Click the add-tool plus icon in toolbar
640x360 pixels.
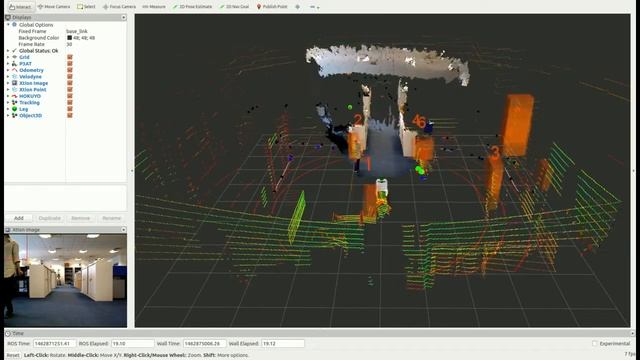point(297,7)
